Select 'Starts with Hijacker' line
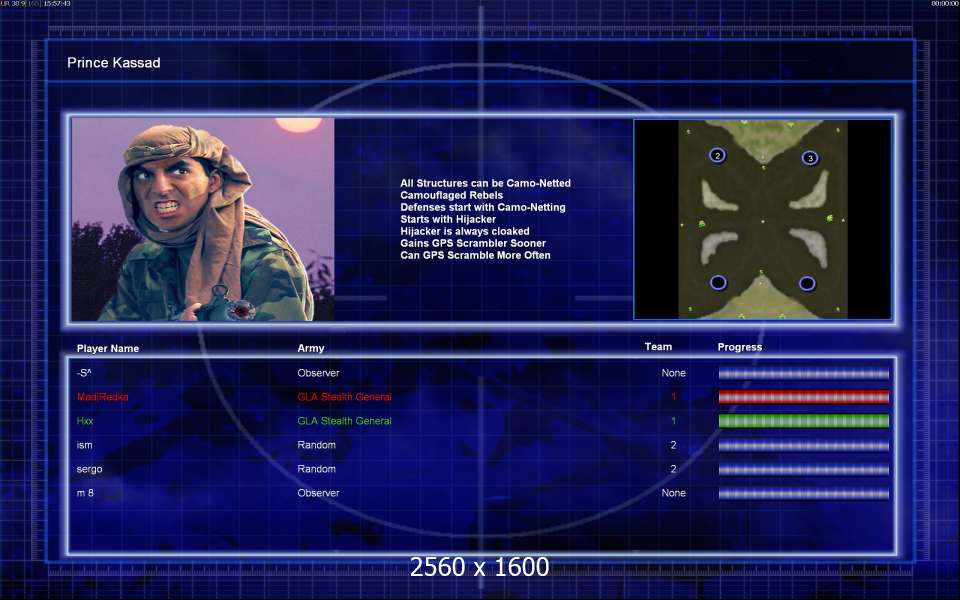960x600 pixels. pyautogui.click(x=448, y=219)
